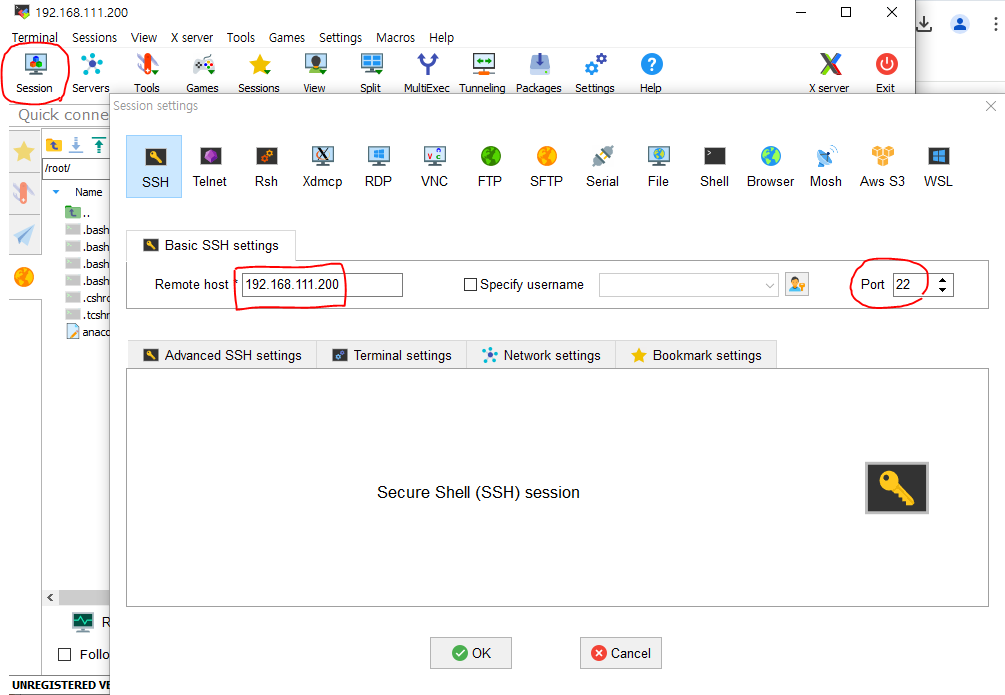Open the Network settings tab
This screenshot has height=695, width=1005.
541,355
